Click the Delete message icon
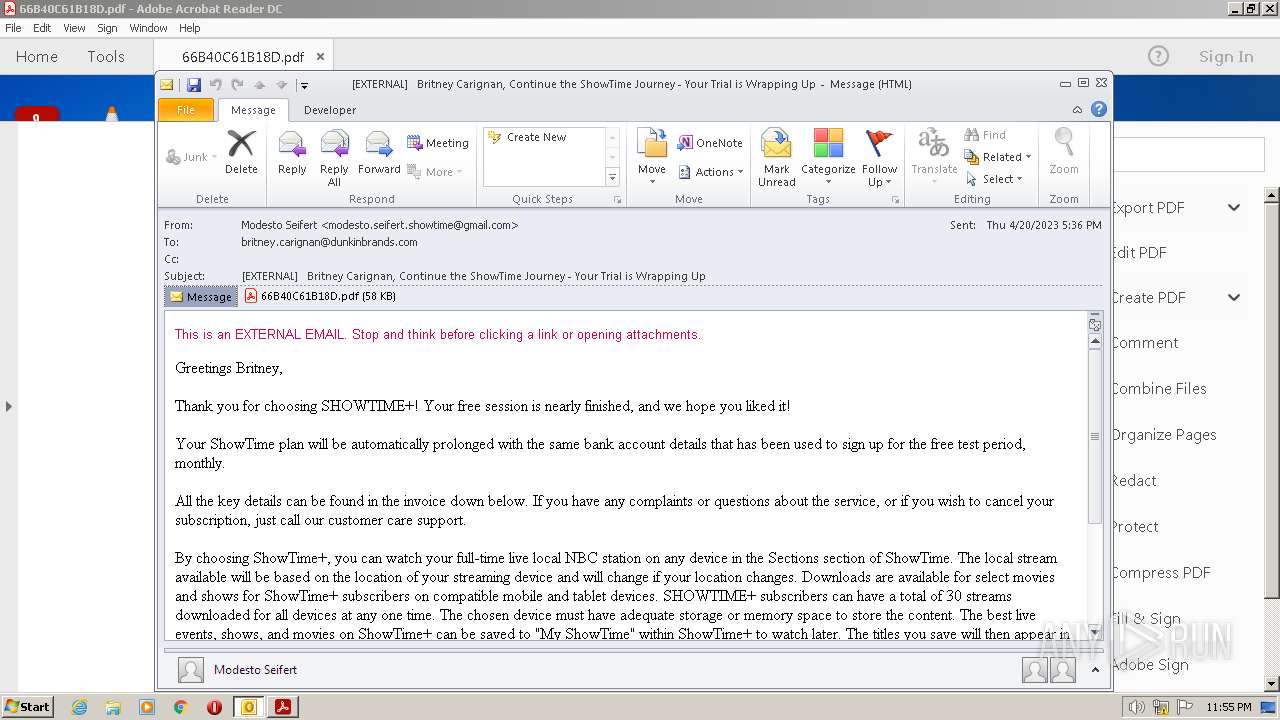Image resolution: width=1280 pixels, height=720 pixels. 241,153
